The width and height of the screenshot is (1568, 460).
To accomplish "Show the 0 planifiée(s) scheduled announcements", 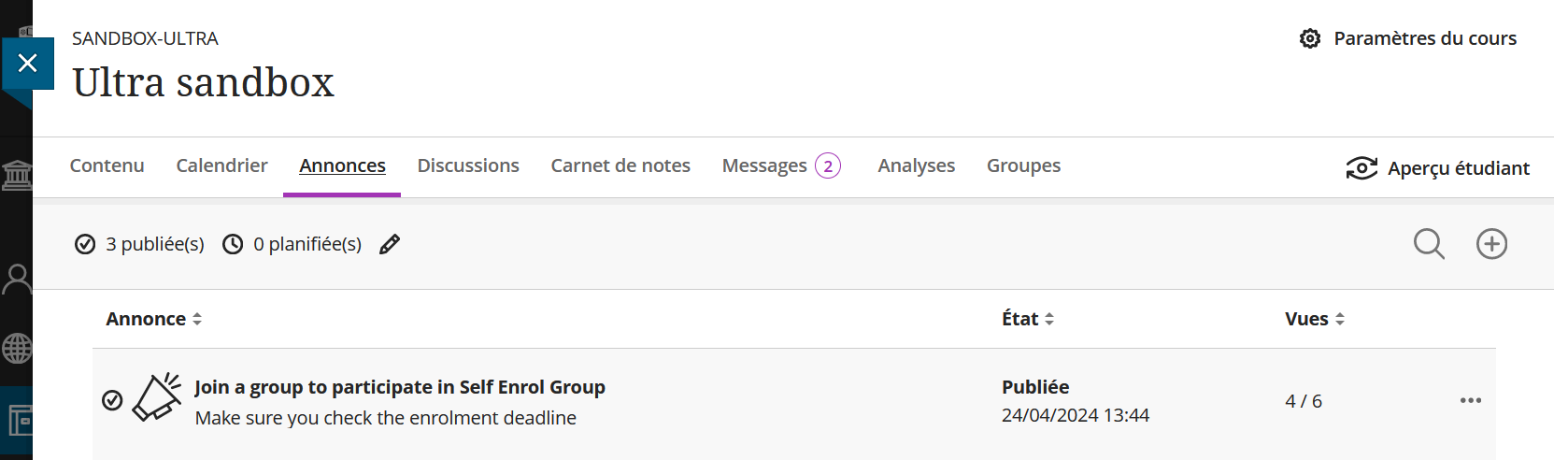I will [292, 244].
